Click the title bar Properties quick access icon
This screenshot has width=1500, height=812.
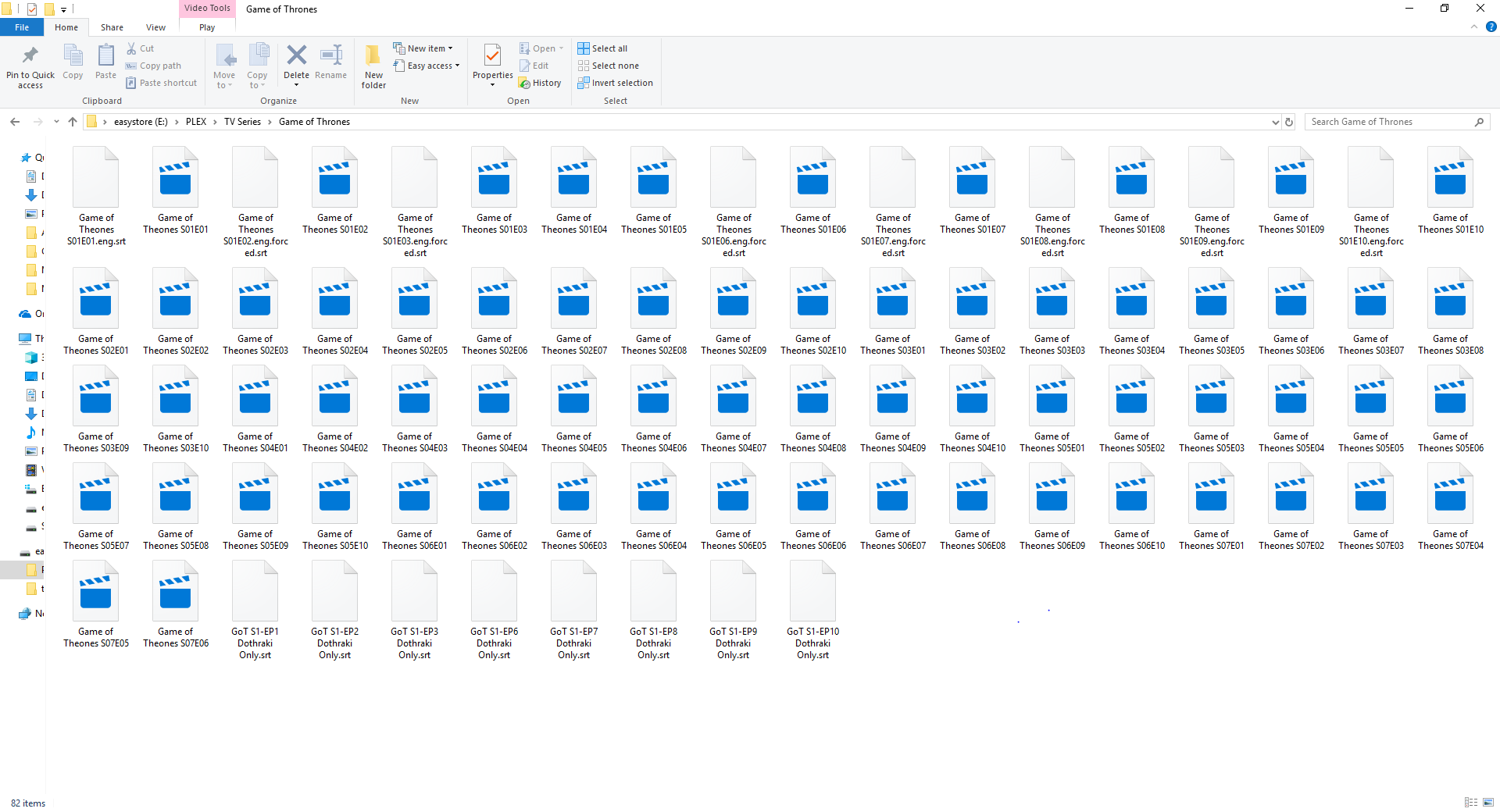pyautogui.click(x=32, y=9)
